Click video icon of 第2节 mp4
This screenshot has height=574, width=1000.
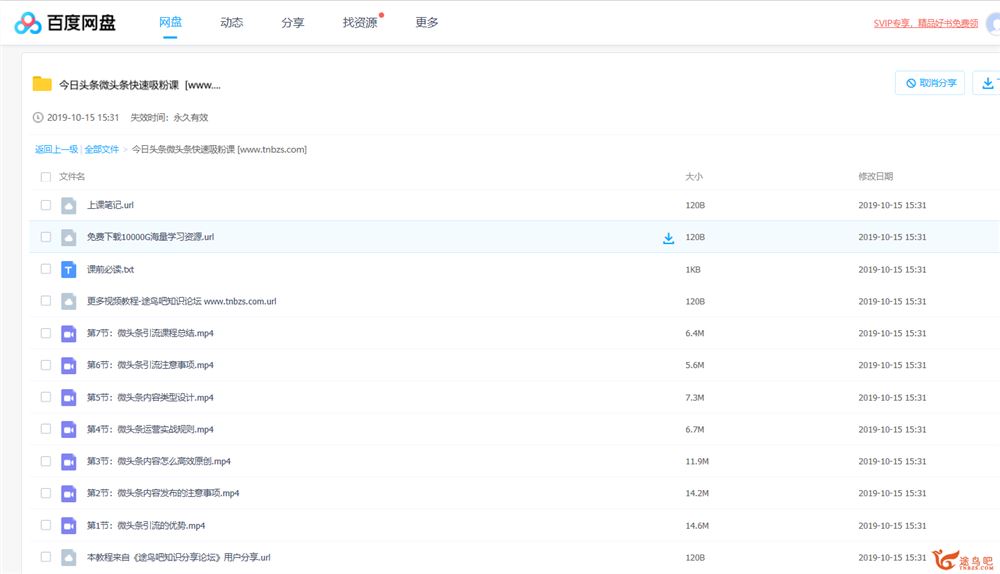tap(68, 493)
